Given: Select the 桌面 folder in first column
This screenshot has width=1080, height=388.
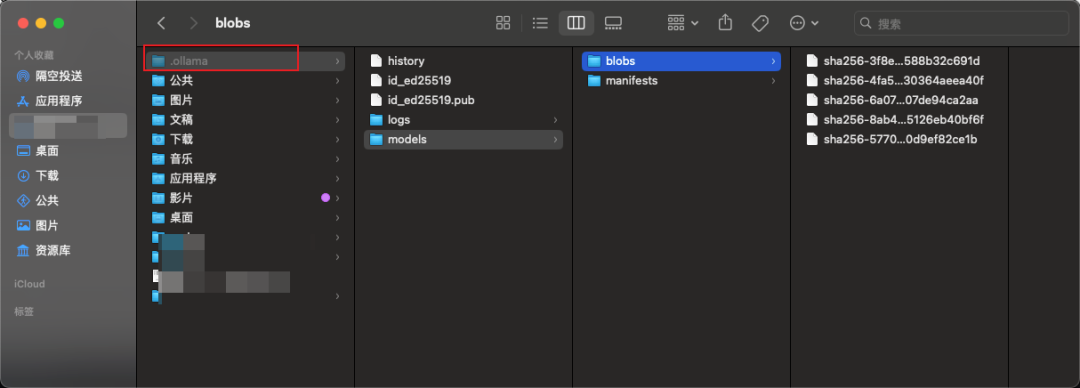Looking at the screenshot, I should click(x=246, y=218).
